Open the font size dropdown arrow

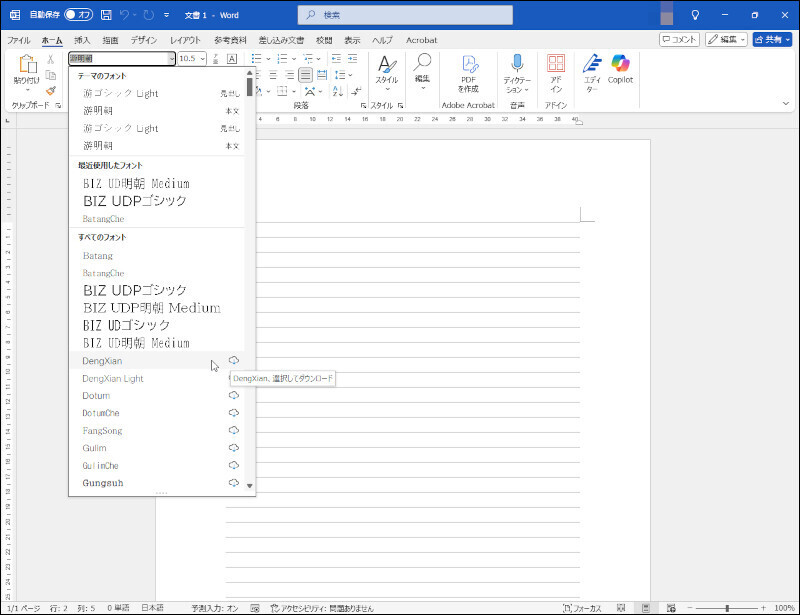pos(203,59)
